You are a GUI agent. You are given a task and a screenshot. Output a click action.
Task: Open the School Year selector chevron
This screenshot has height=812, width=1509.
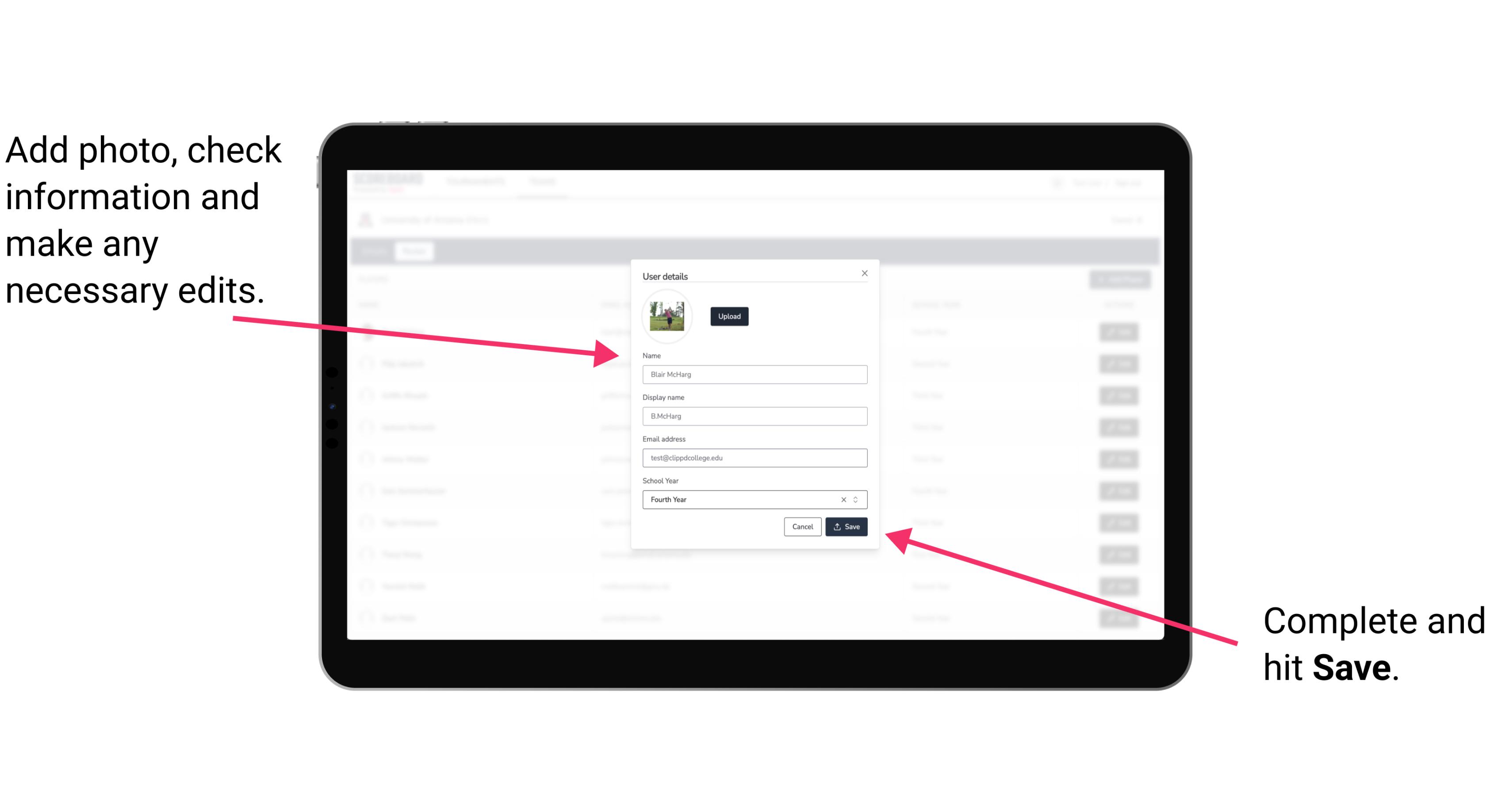858,498
